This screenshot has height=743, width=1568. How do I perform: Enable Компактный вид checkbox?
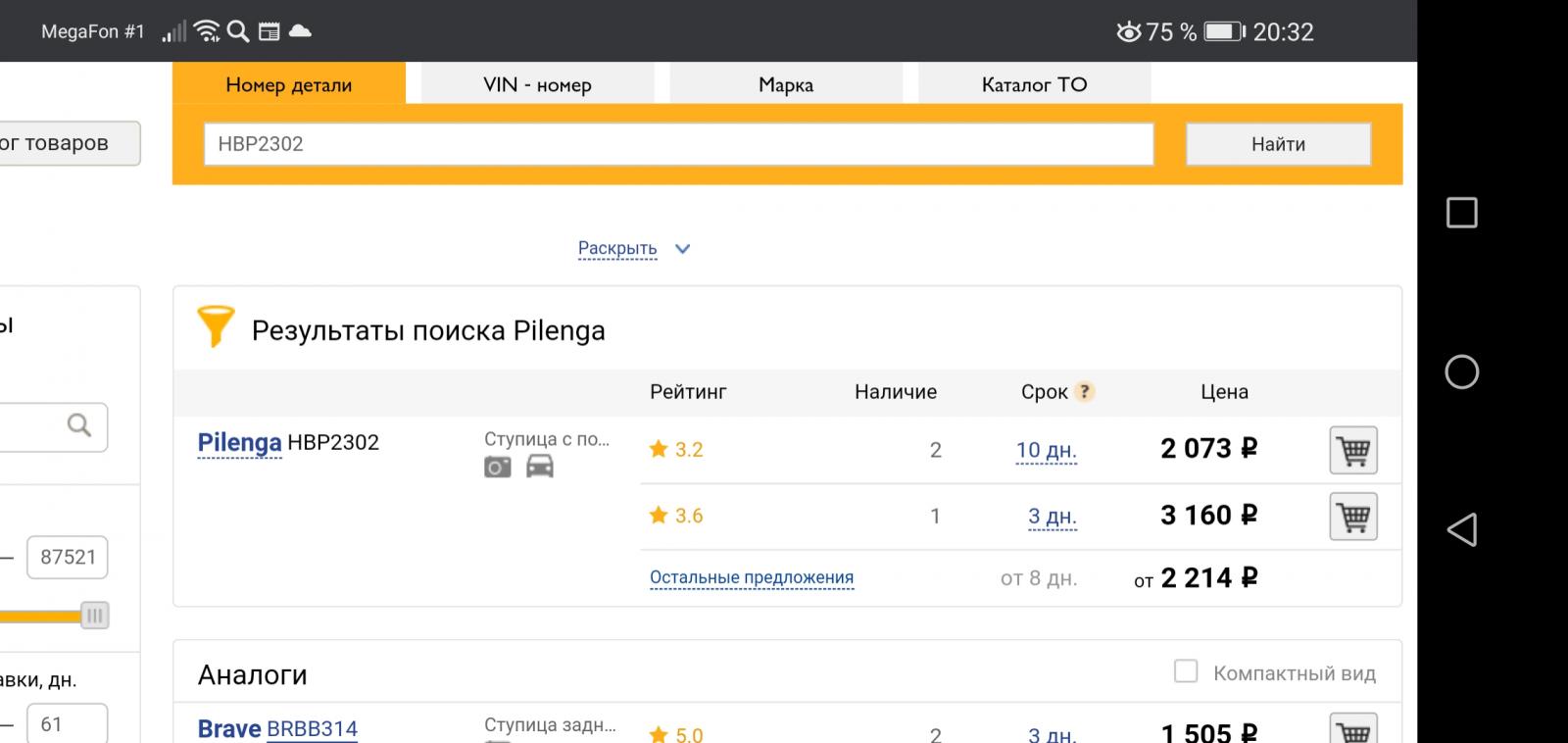pyautogui.click(x=1186, y=671)
